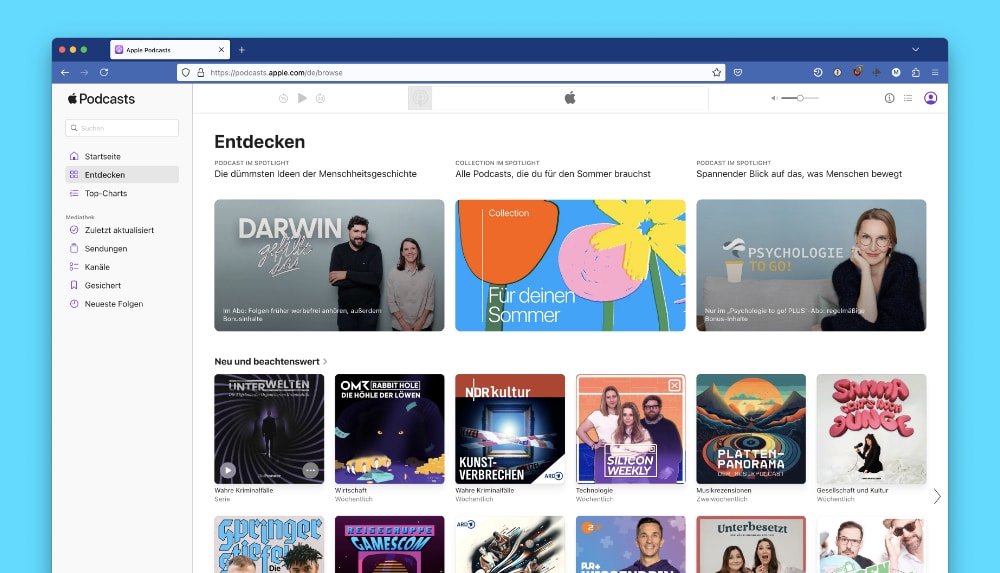Viewport: 1000px width, 573px height.
Task: Click the skip back button in player
Action: 284,98
